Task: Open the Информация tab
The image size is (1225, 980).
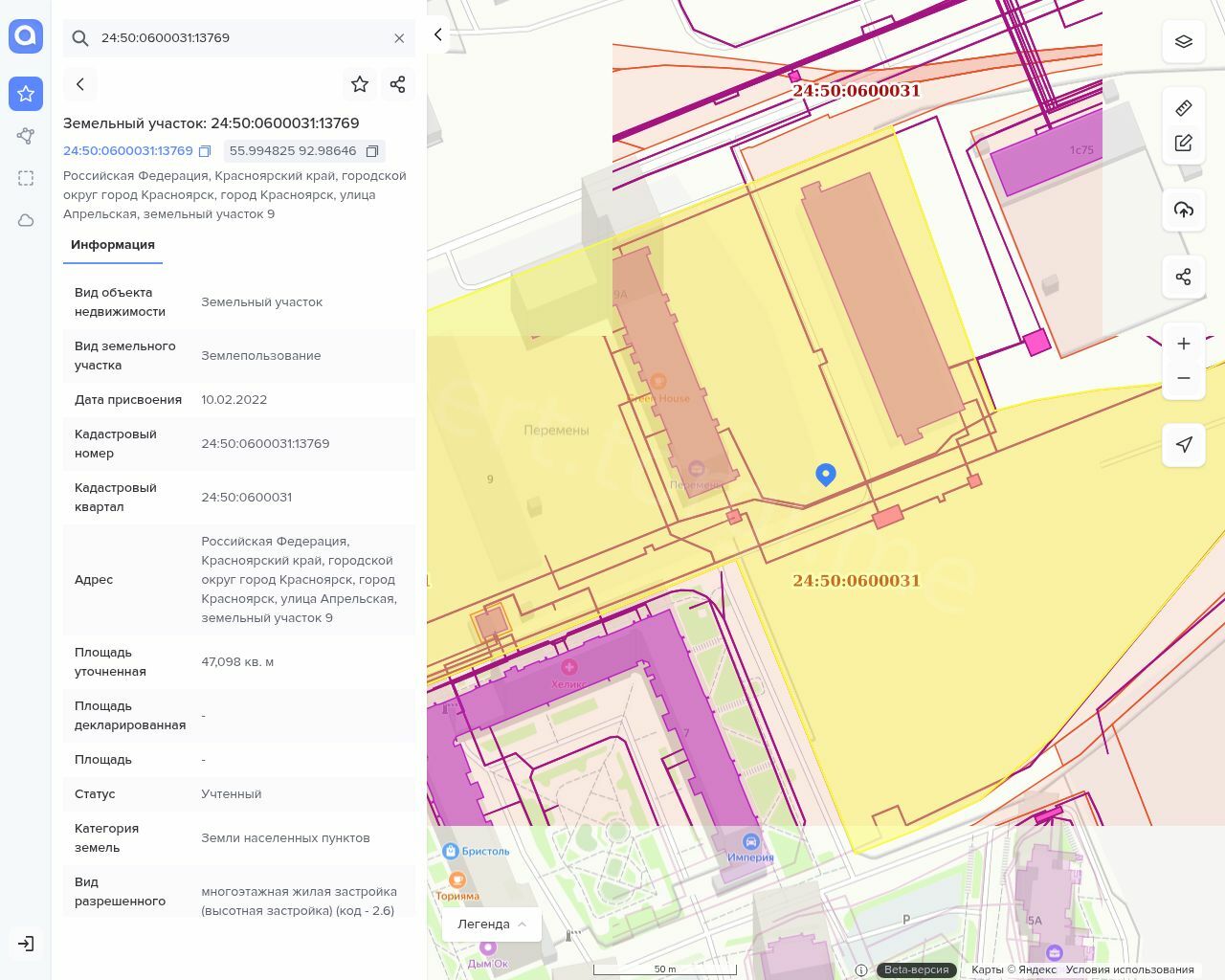Action: click(113, 245)
